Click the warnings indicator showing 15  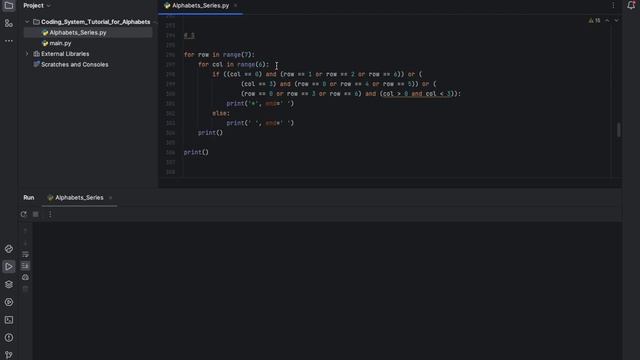[594, 20]
